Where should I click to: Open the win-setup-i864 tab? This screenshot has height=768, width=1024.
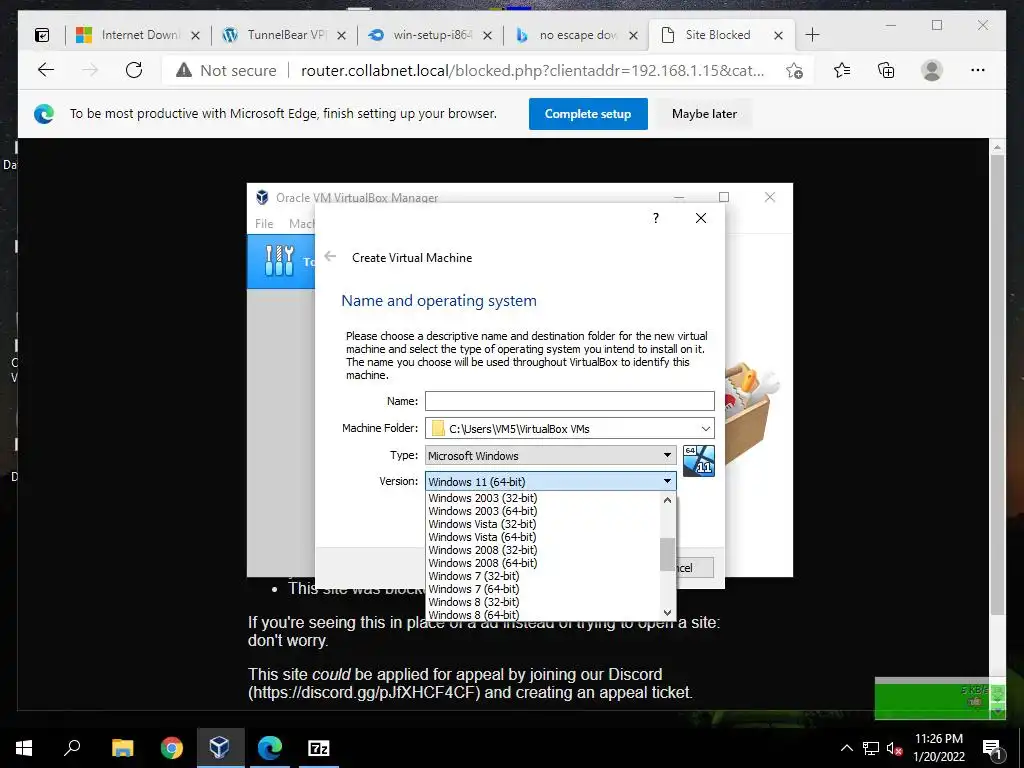(430, 35)
